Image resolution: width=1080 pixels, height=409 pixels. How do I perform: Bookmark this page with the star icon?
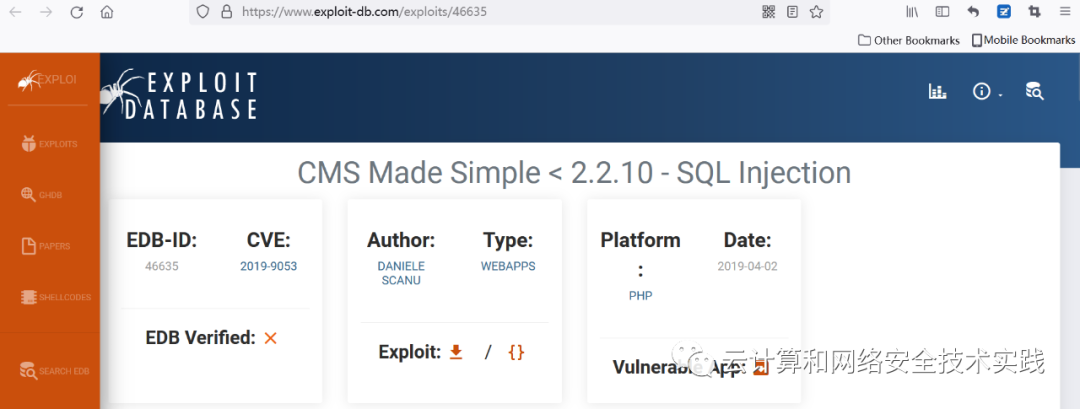click(816, 12)
